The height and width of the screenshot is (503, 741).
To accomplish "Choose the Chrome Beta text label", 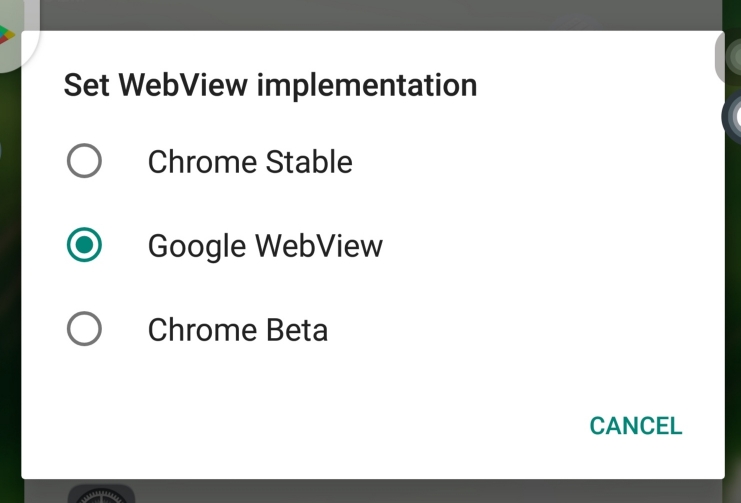I will coord(238,330).
